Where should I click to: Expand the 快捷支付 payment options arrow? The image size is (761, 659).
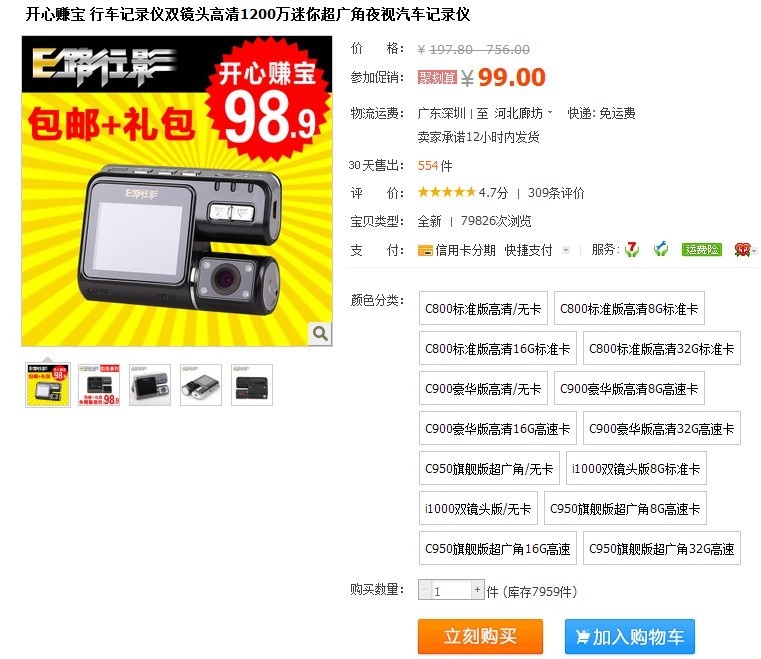[565, 250]
